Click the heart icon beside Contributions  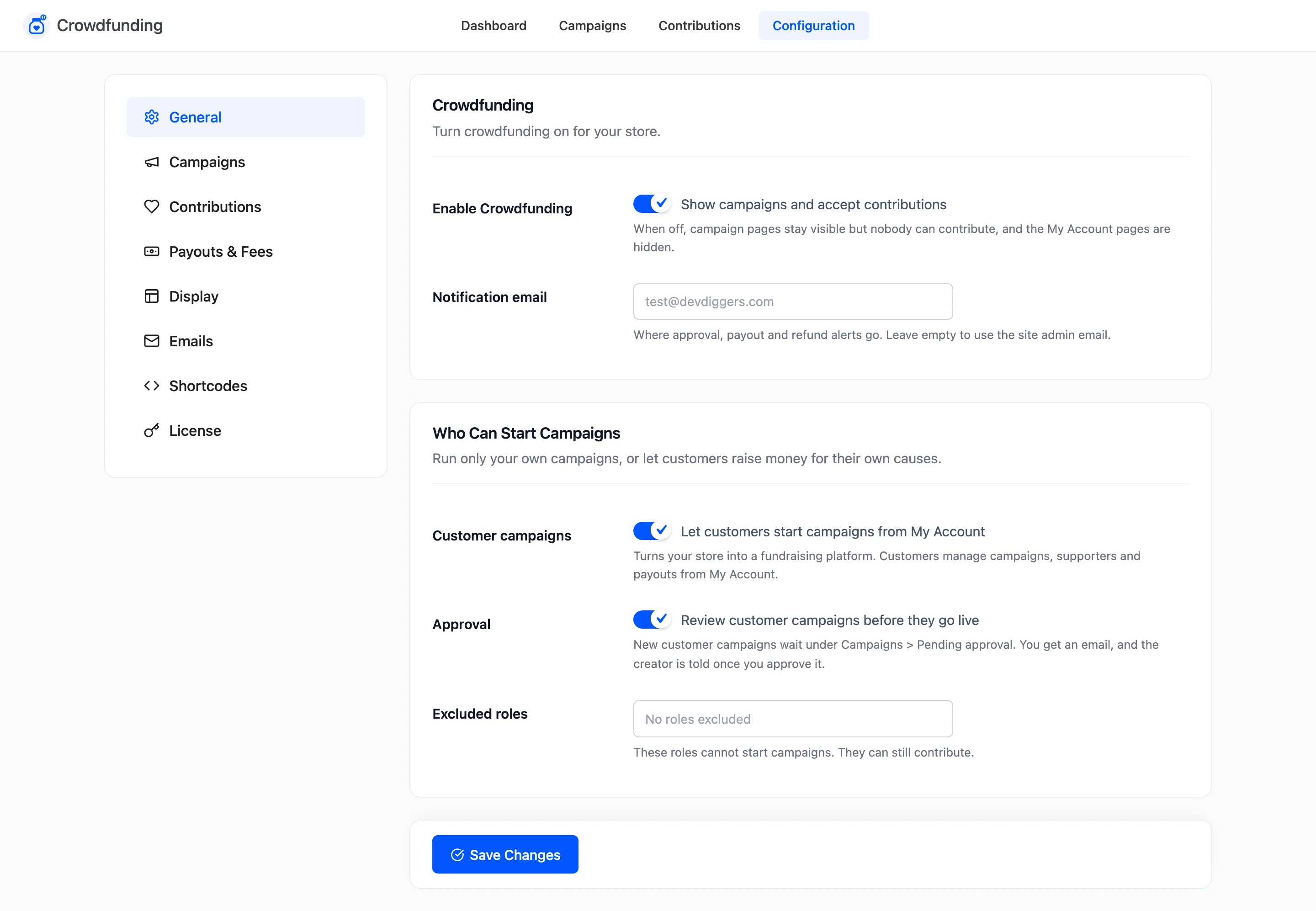151,207
